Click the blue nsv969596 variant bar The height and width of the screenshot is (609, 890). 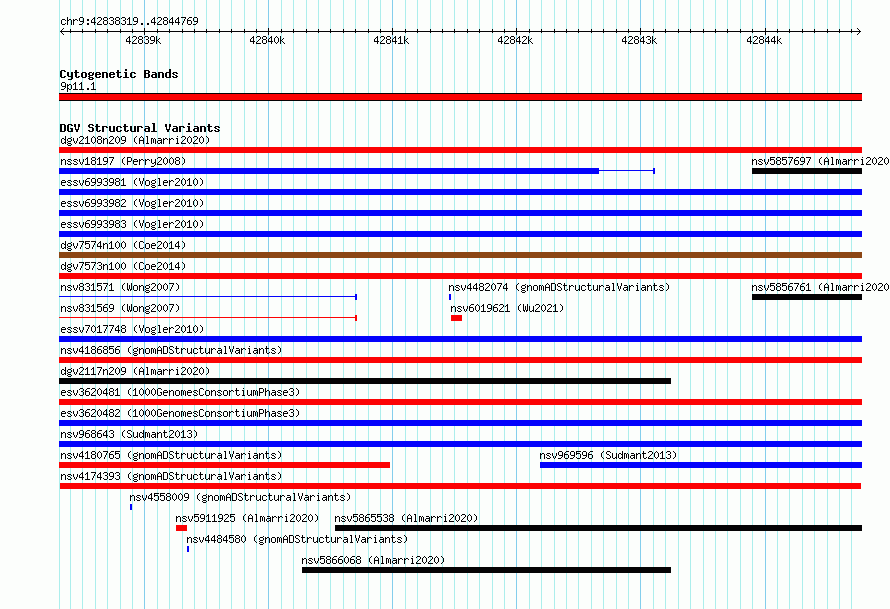(x=701, y=465)
